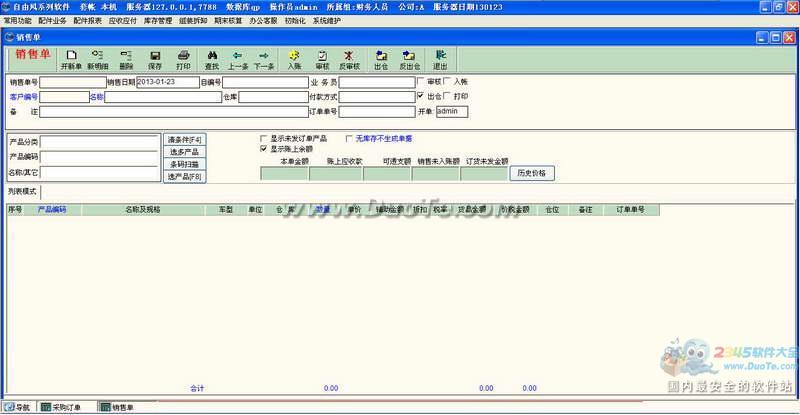Enable 显示未发订单产品 checkbox

pos(264,138)
